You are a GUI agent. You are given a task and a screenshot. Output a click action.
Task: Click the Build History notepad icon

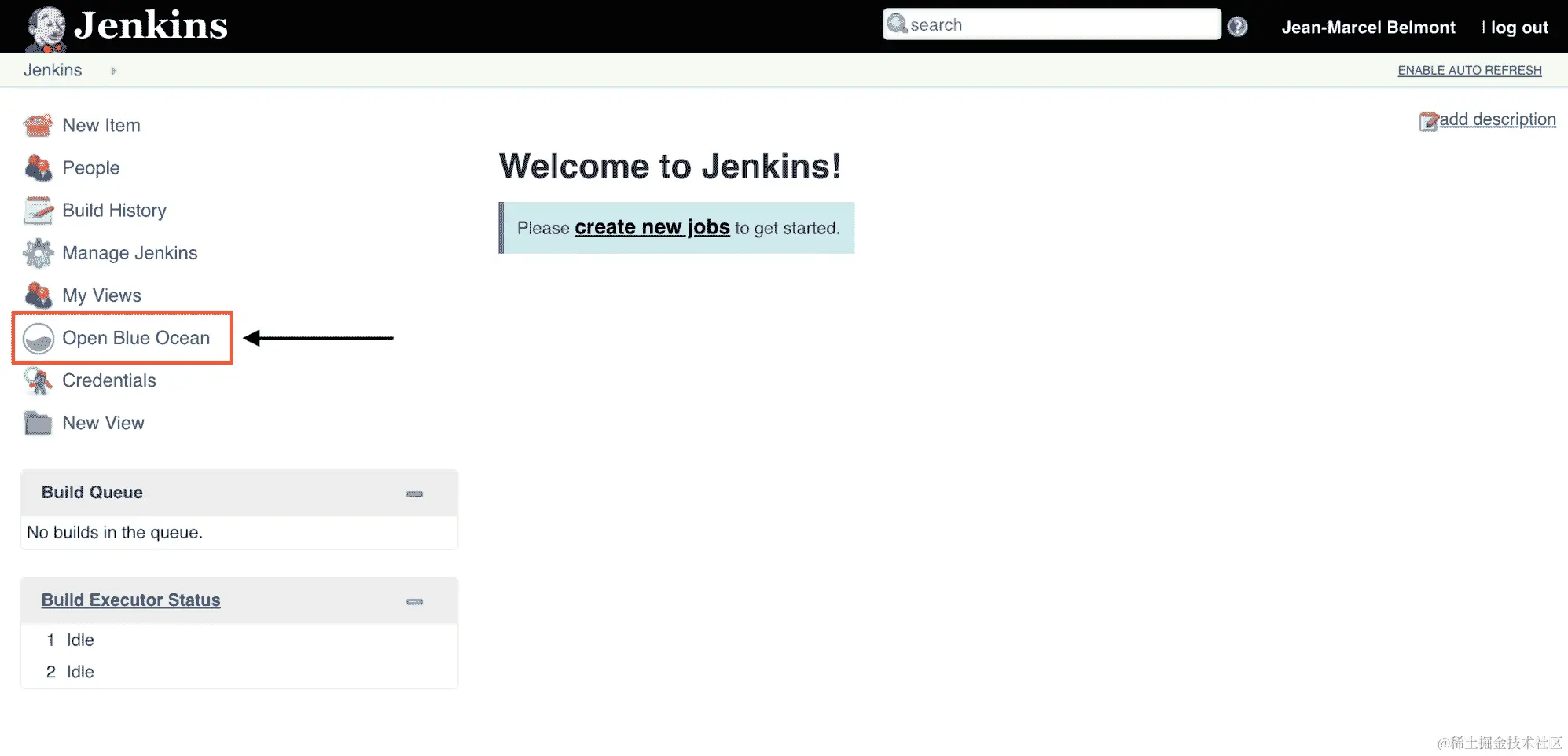click(38, 210)
